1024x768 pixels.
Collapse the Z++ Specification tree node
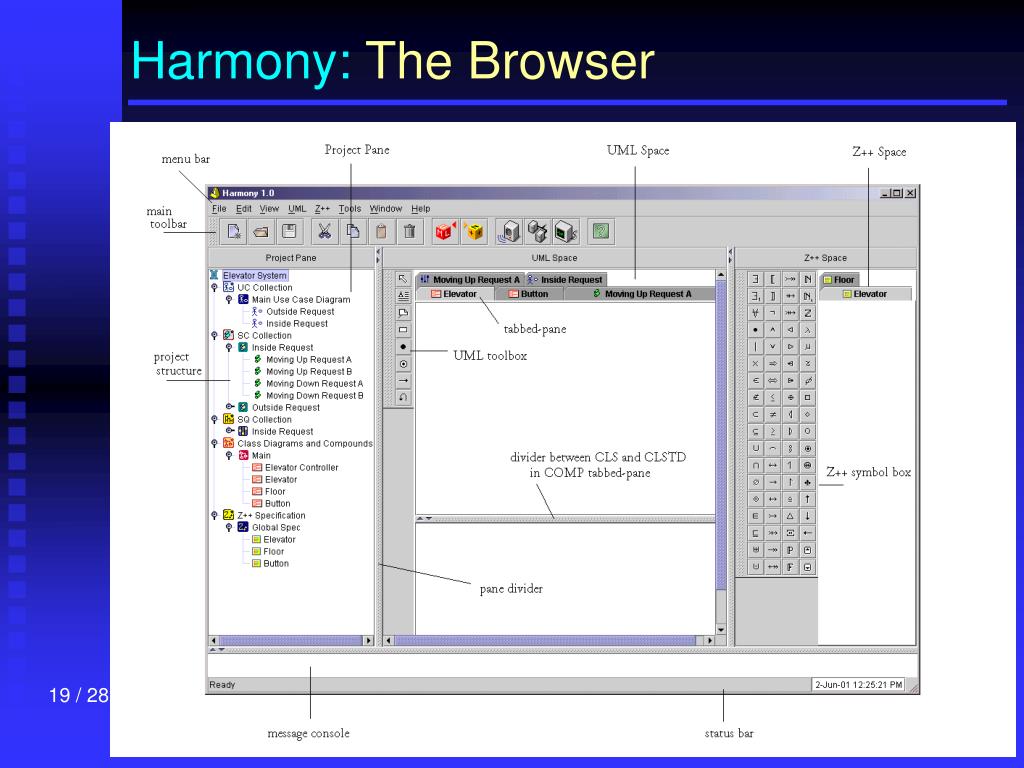tap(214, 515)
